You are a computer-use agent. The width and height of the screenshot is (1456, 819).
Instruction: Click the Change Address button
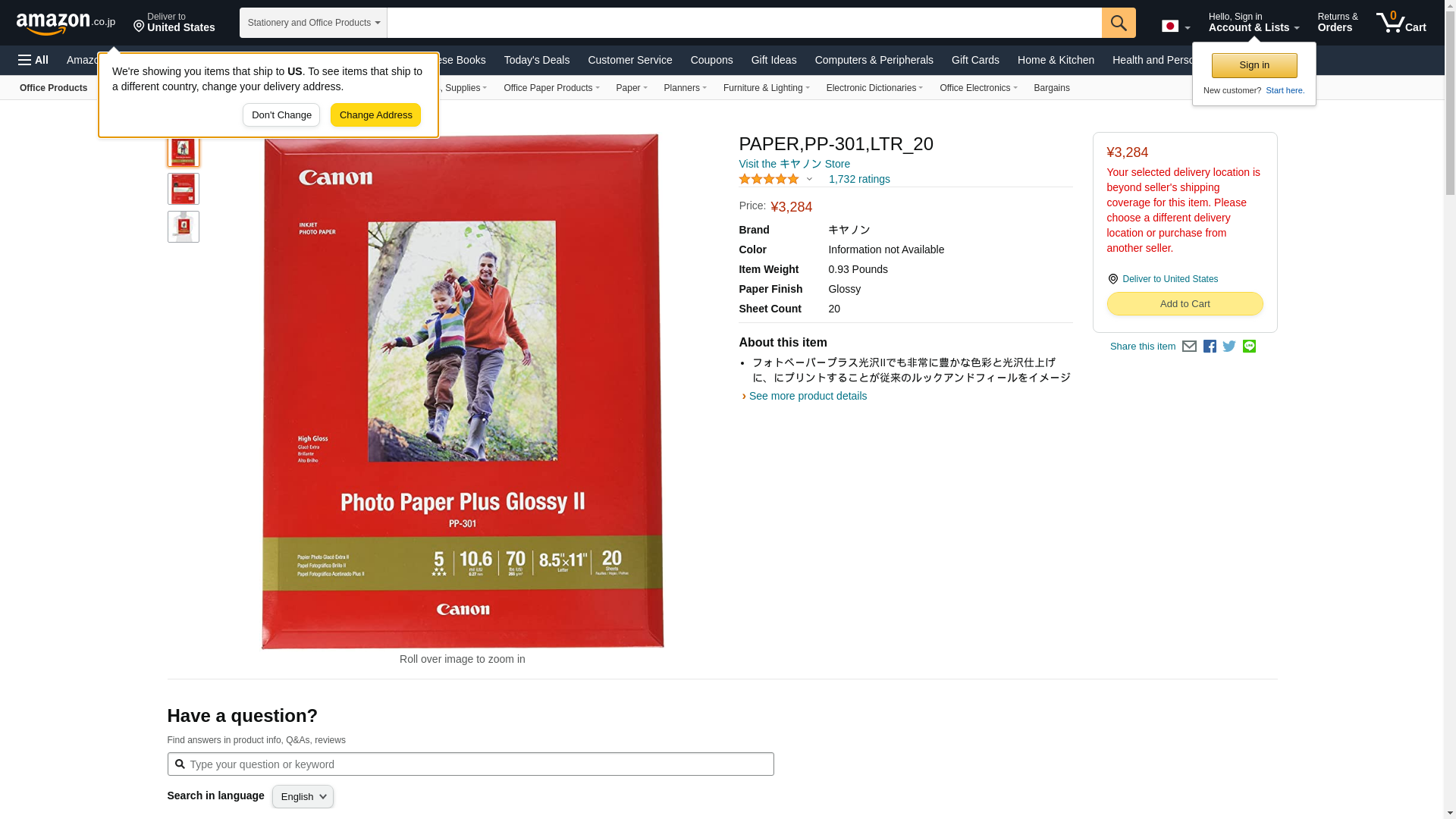(x=375, y=115)
